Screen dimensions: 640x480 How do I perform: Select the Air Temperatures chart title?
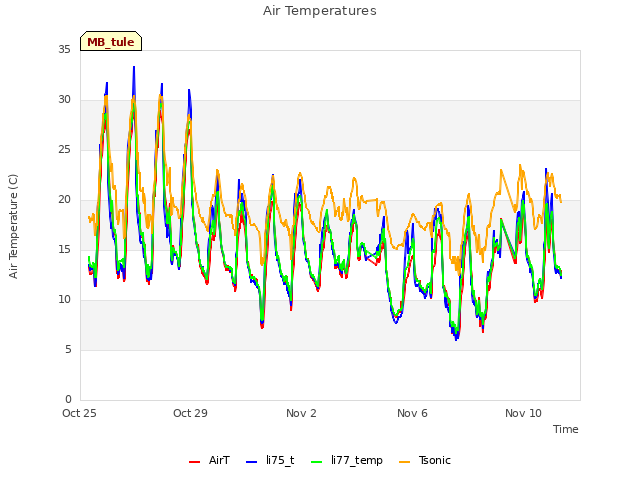[x=320, y=11]
